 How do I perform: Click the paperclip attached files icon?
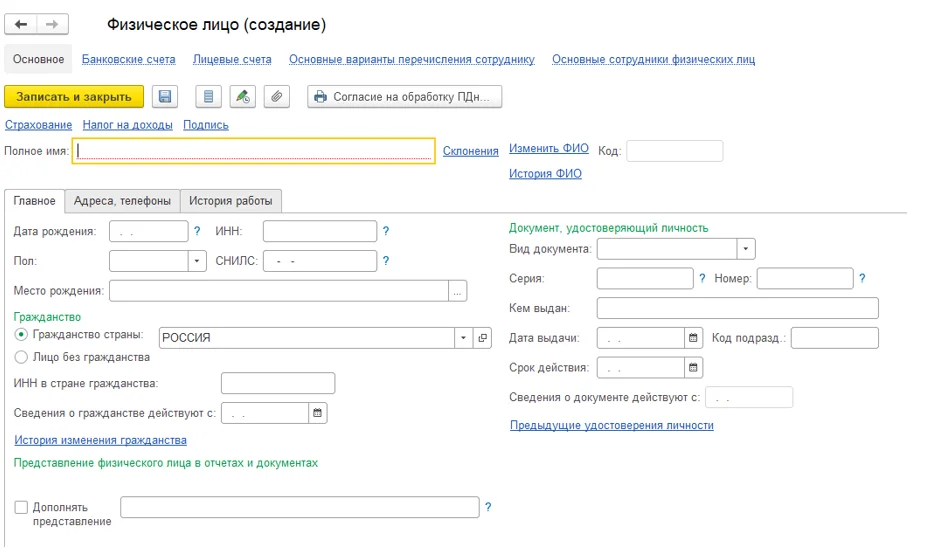click(276, 96)
